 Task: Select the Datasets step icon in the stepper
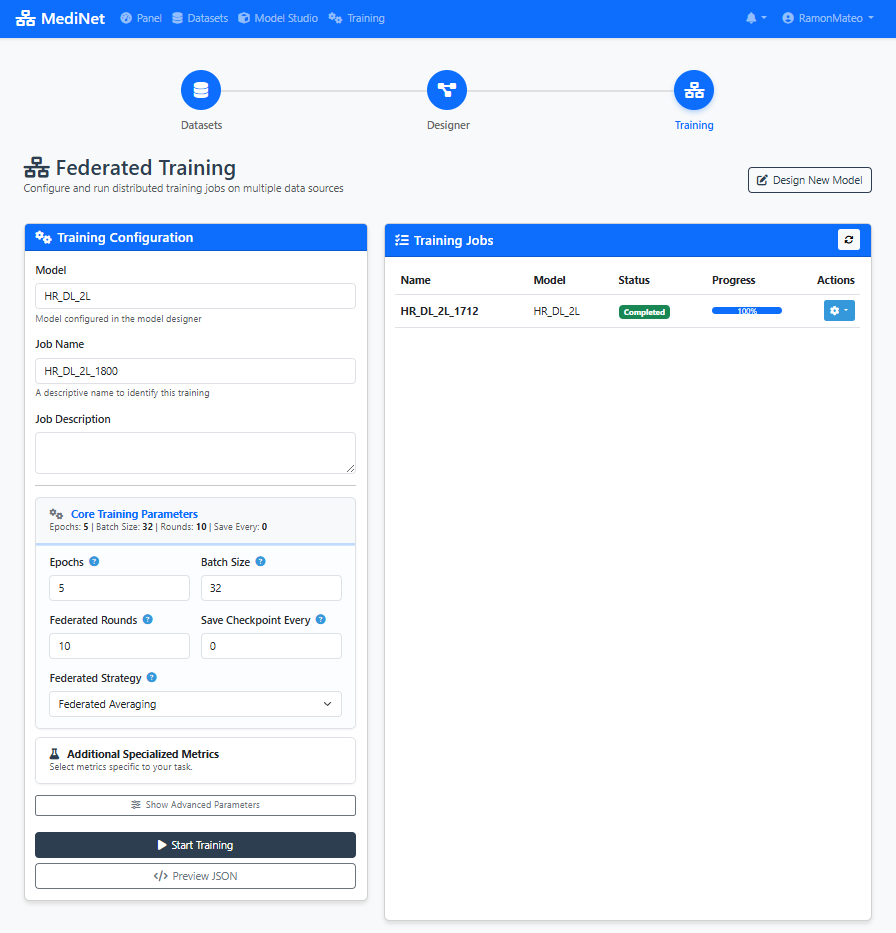[200, 89]
